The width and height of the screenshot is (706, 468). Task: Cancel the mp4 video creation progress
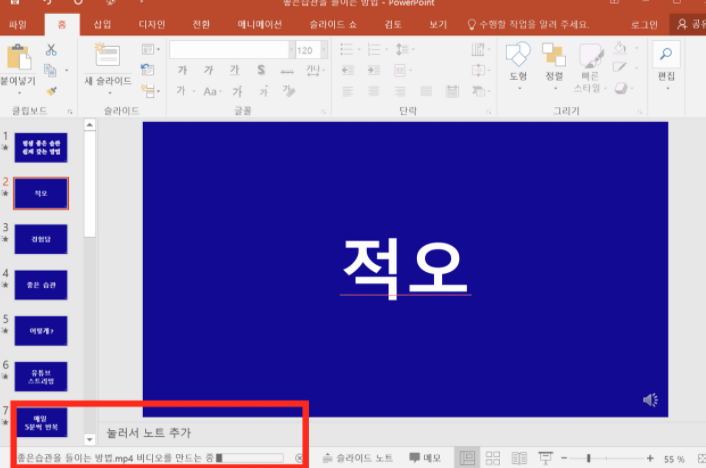299,458
